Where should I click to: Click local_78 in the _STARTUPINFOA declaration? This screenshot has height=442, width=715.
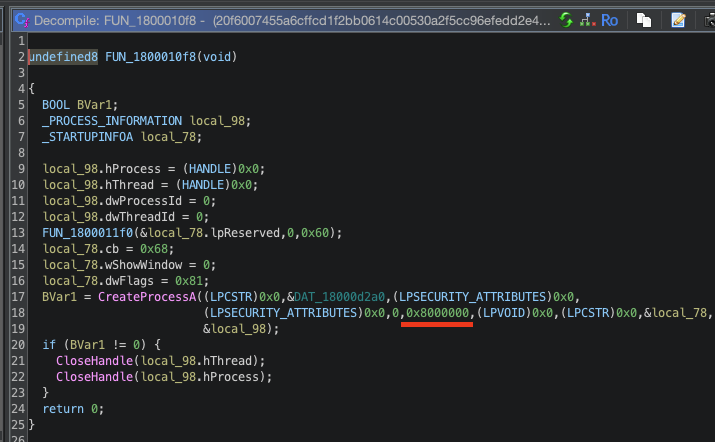click(168, 136)
